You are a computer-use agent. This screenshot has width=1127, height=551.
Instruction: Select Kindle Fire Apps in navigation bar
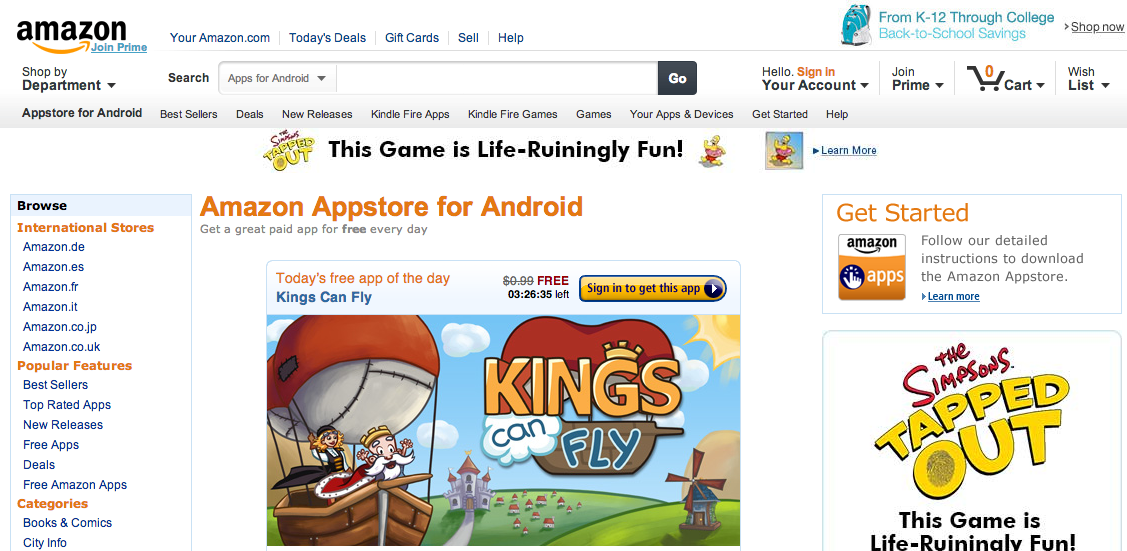[410, 114]
